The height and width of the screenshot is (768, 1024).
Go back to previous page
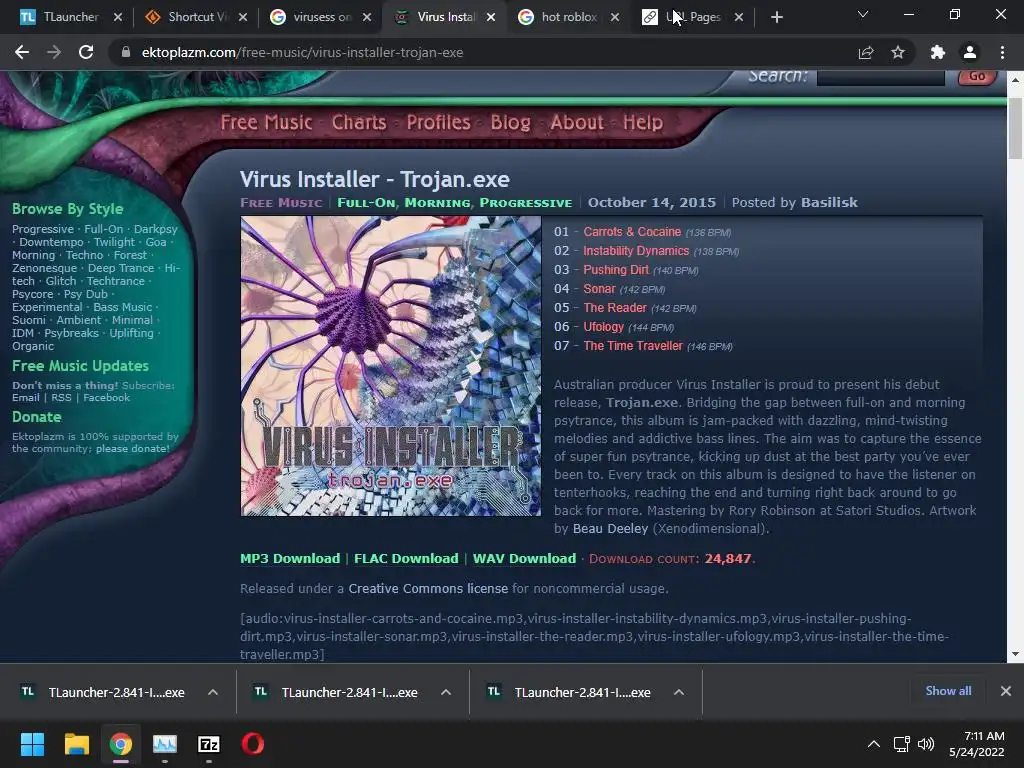pyautogui.click(x=22, y=52)
